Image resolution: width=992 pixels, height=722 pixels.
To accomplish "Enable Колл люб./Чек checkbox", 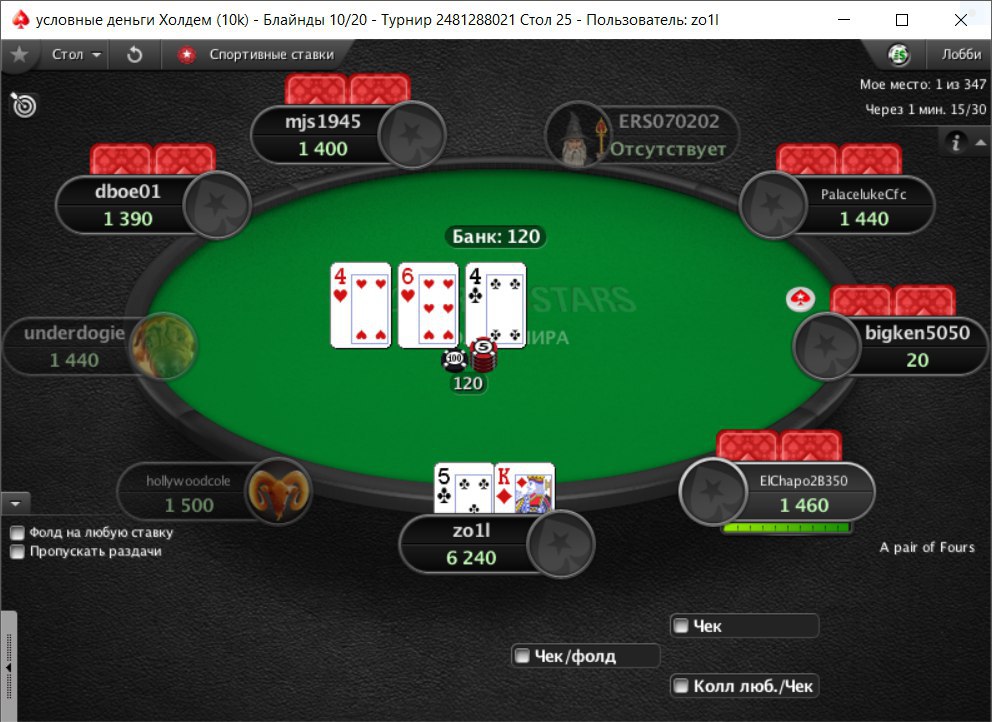I will coord(681,686).
